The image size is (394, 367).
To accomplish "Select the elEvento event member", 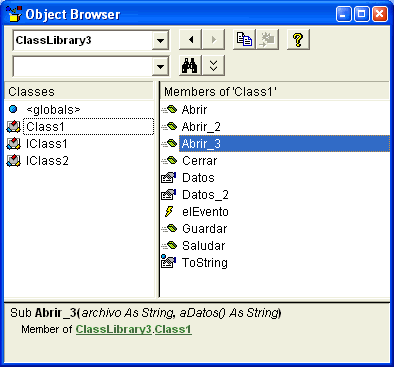I will point(205,212).
